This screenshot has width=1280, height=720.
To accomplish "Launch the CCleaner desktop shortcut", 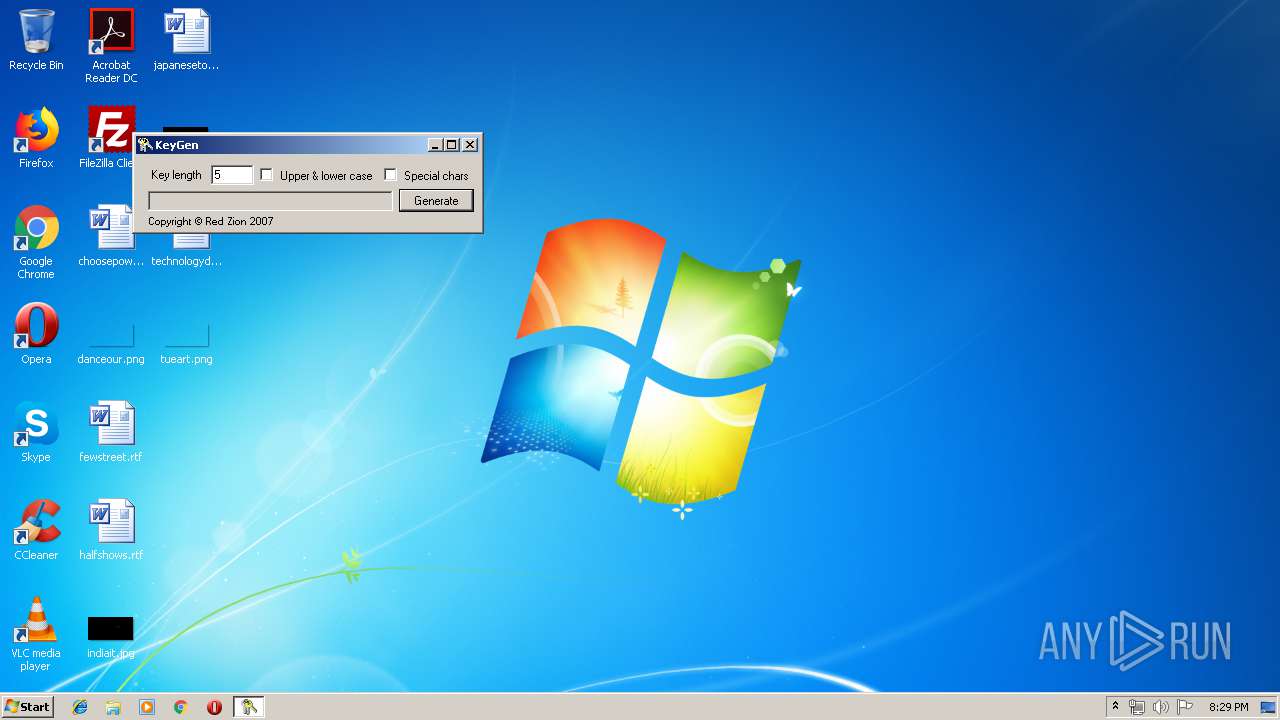I will coord(36,530).
